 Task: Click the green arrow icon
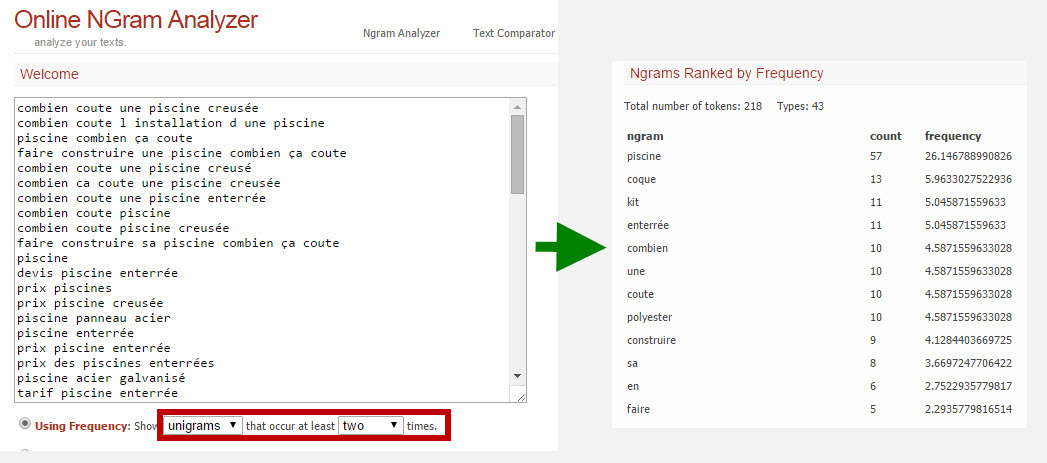point(571,247)
